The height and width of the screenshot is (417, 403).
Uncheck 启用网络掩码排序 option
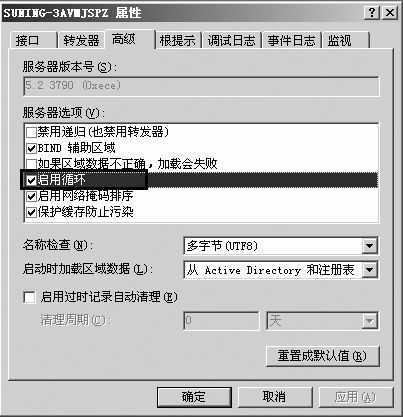31,196
